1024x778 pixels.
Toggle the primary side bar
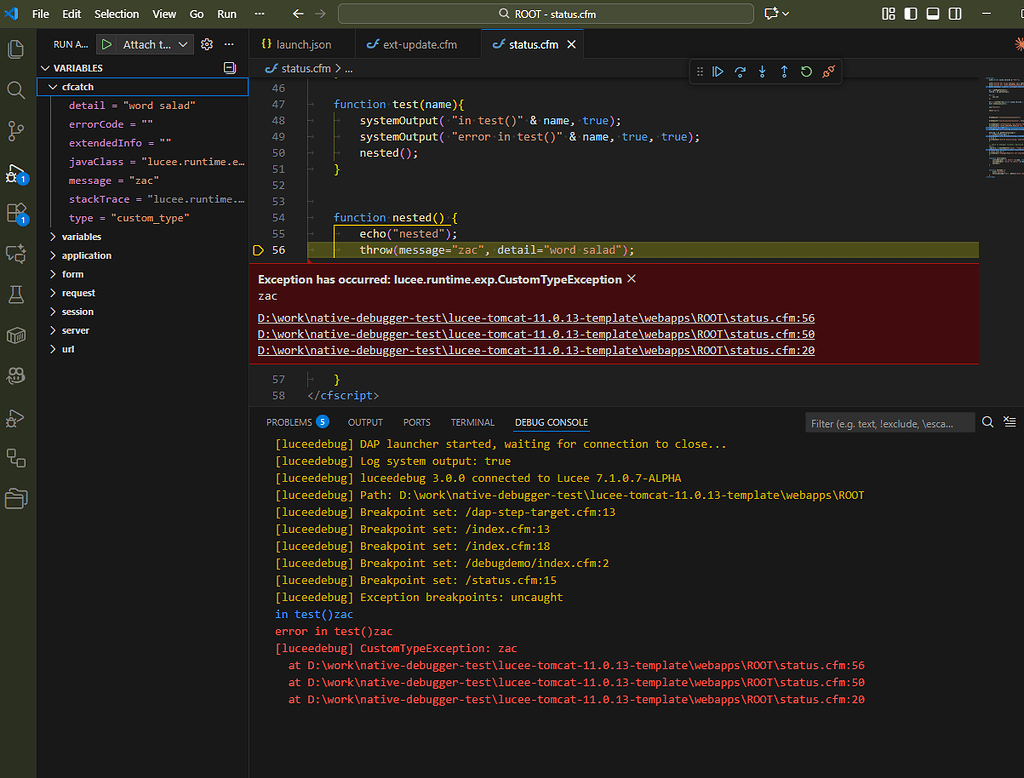[x=911, y=14]
